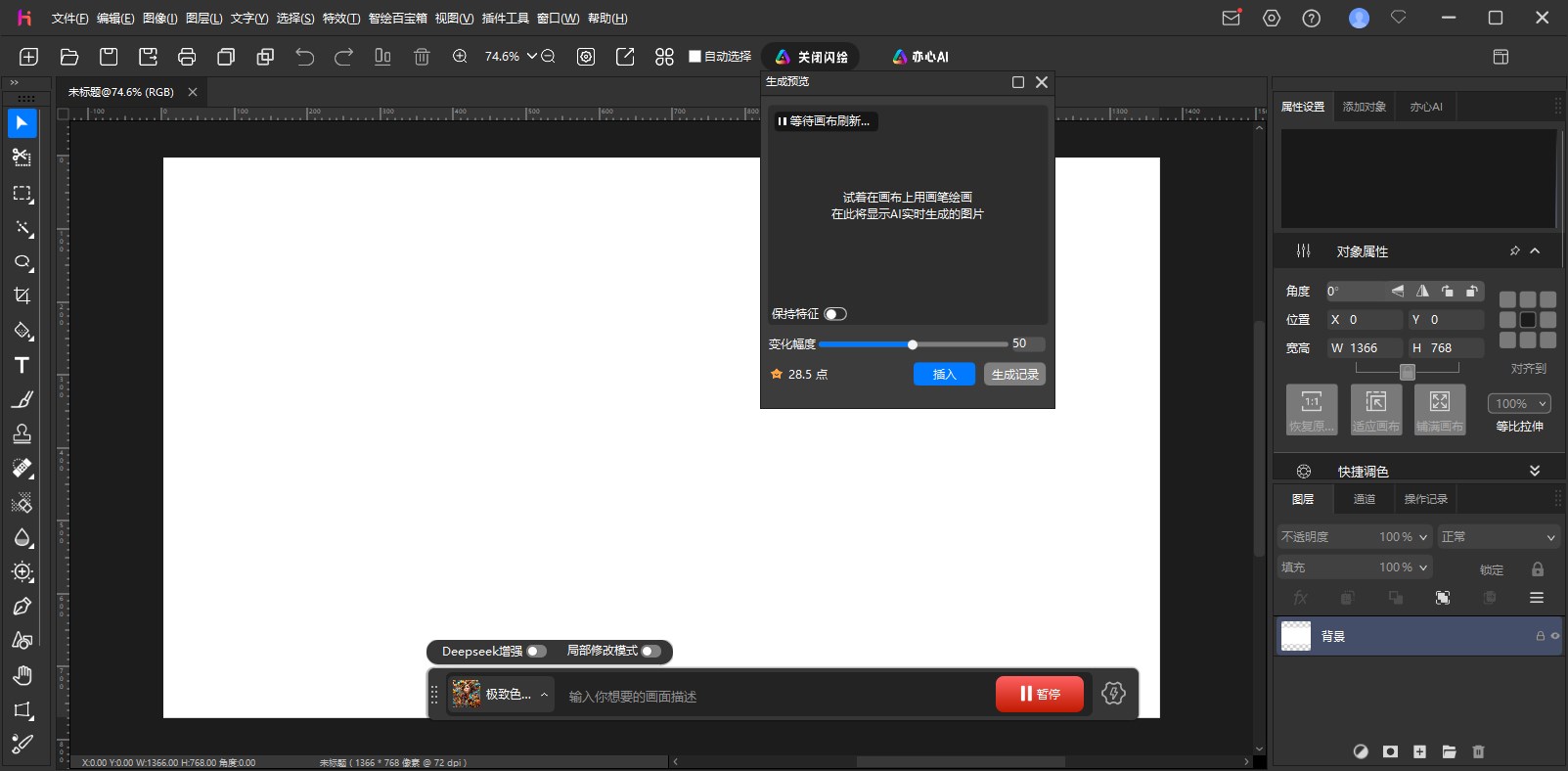Switch to the 操作记录 tab
The height and width of the screenshot is (771, 1568).
(x=1425, y=499)
